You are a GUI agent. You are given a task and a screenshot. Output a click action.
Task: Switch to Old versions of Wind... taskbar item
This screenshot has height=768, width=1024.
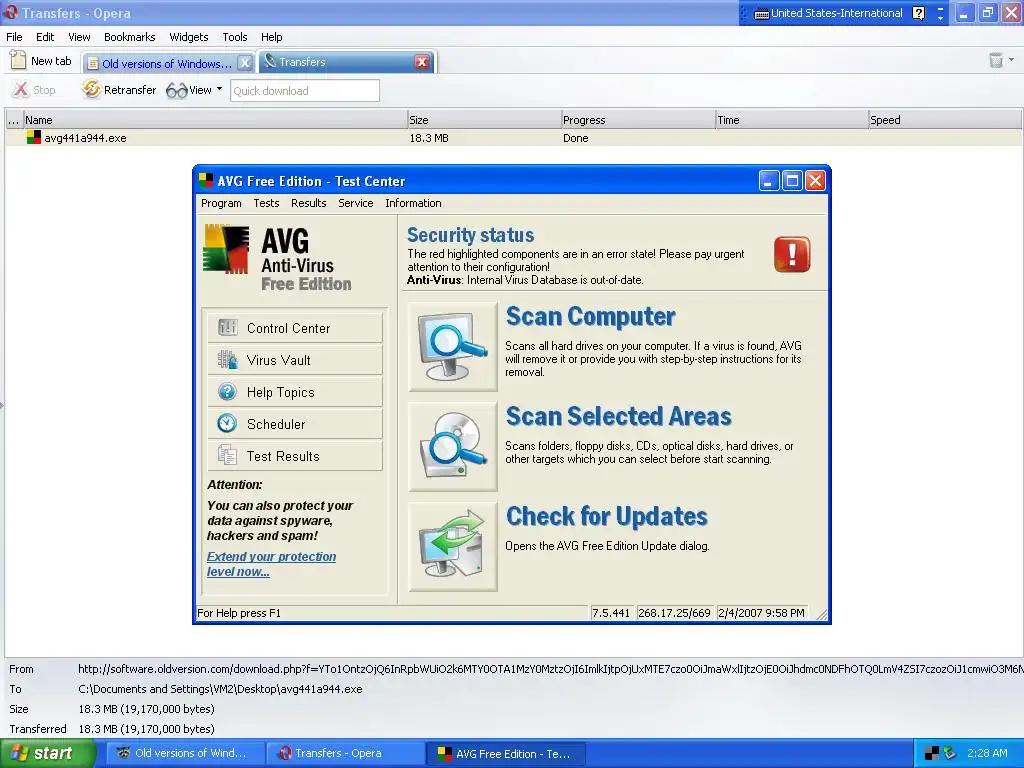pyautogui.click(x=185, y=753)
